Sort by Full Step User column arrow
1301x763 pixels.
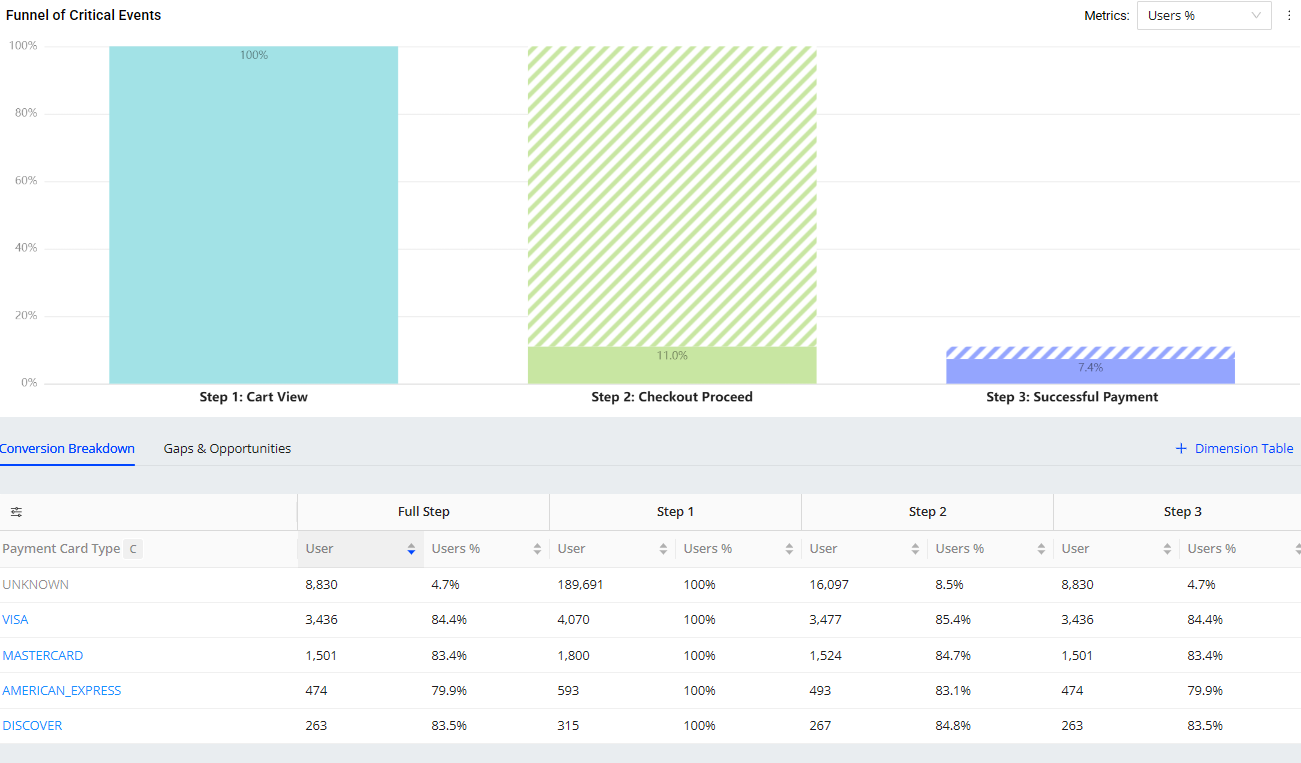point(411,549)
